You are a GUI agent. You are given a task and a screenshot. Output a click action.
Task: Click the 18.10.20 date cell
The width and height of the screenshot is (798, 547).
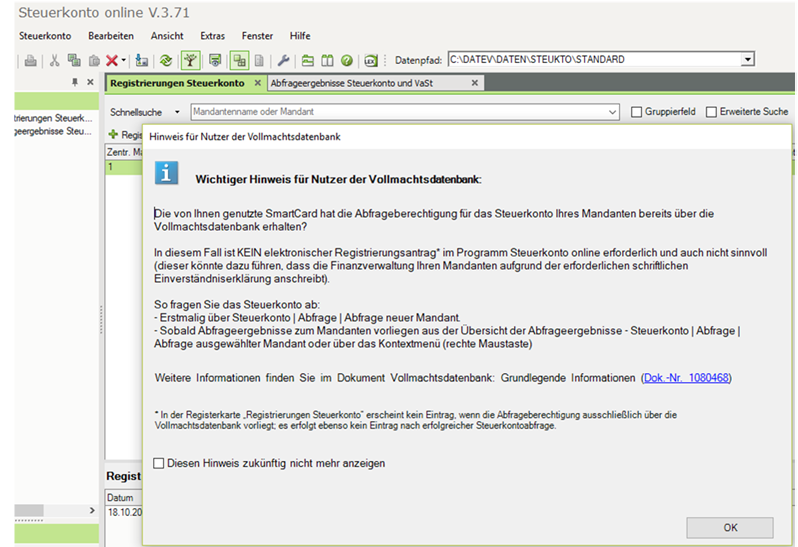(124, 512)
